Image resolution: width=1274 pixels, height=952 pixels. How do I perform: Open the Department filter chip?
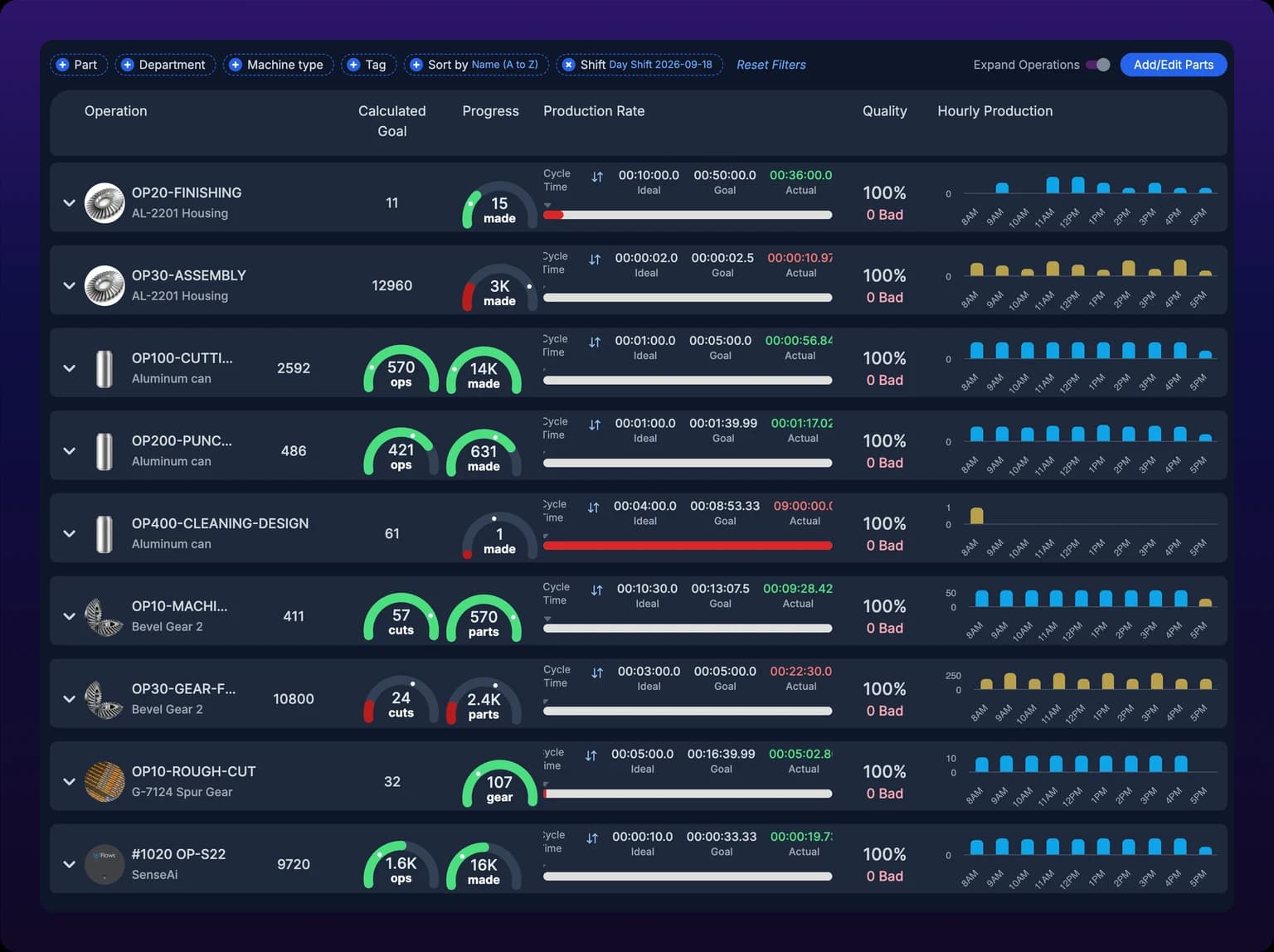(165, 65)
